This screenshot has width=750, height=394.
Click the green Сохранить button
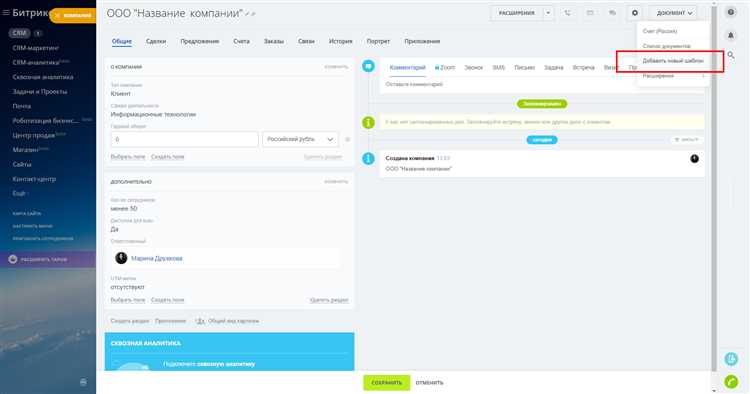tap(386, 383)
